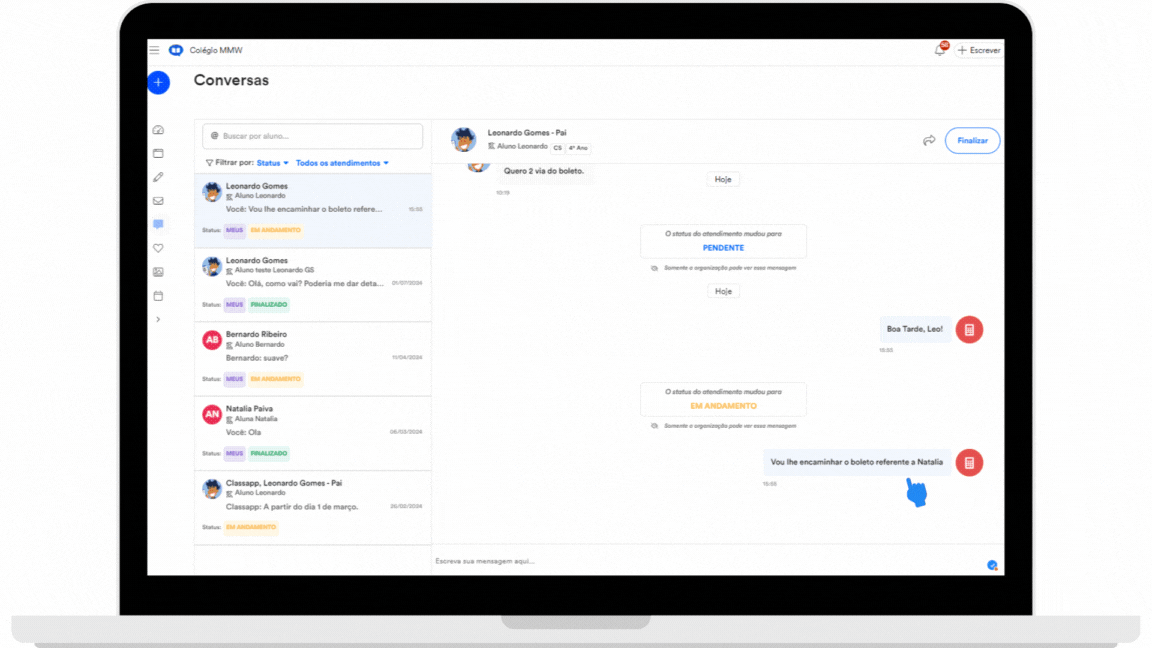Select the Bernardo Ribeiro conversation
Screen dimensions: 1152x648
coord(313,359)
